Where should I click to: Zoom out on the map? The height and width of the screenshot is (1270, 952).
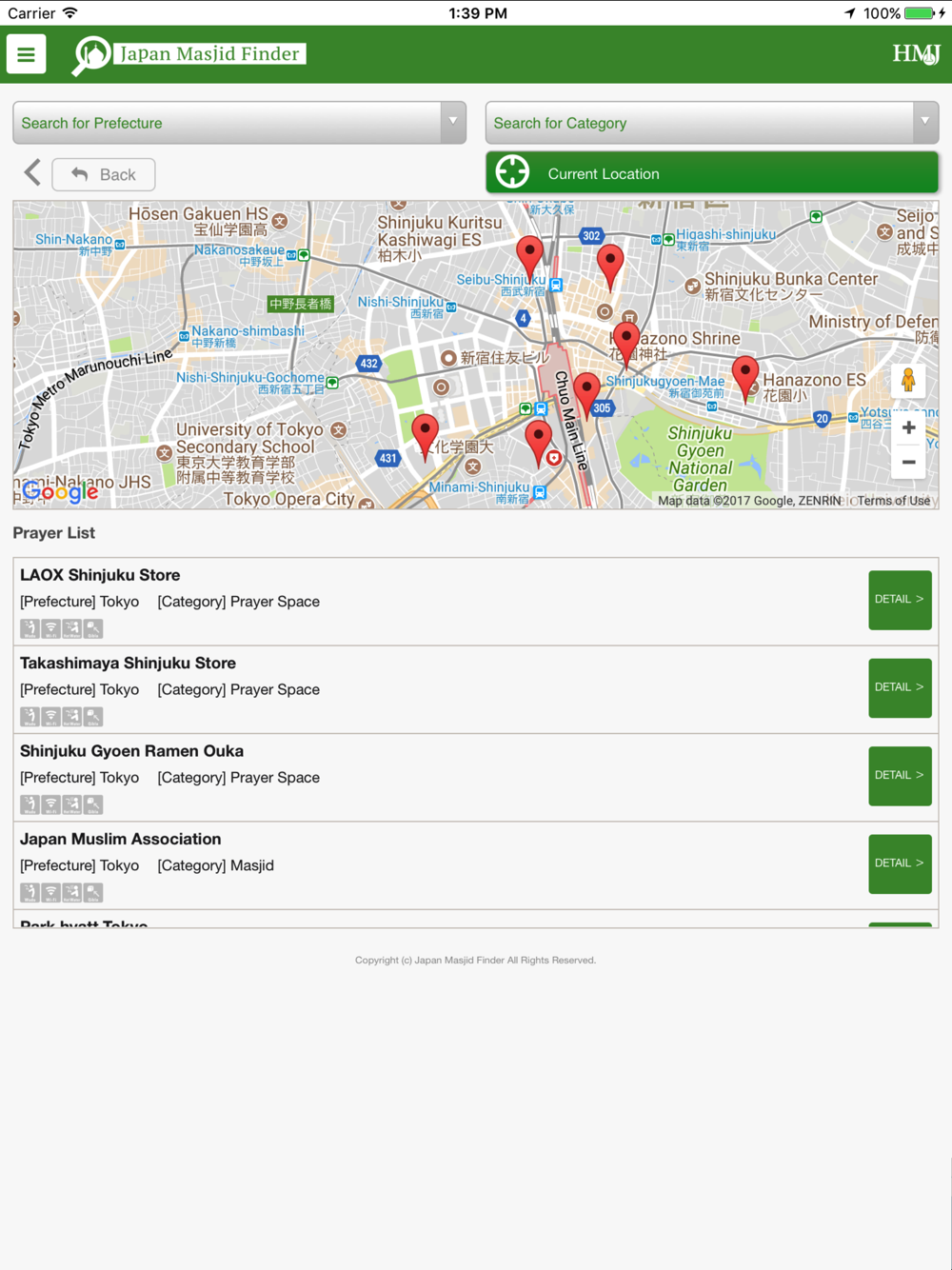pyautogui.click(x=908, y=463)
